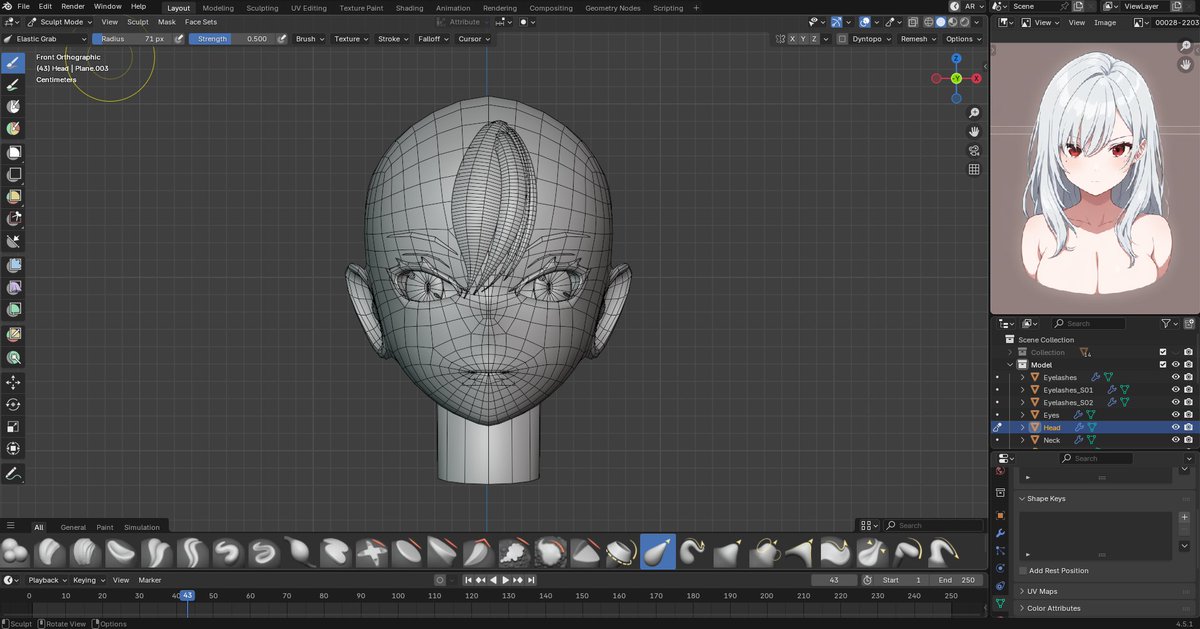Hide Eyes object in viewport
The width and height of the screenshot is (1200, 629).
(1175, 415)
